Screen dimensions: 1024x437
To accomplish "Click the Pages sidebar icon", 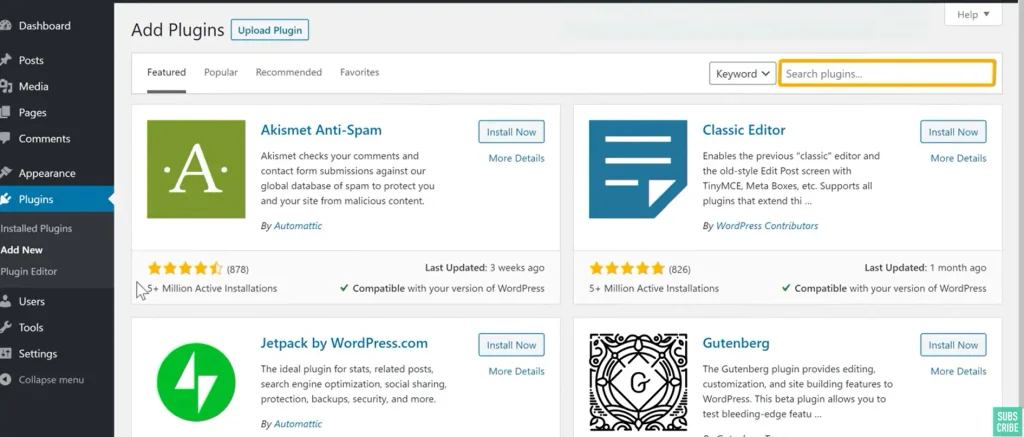I will 5,112.
